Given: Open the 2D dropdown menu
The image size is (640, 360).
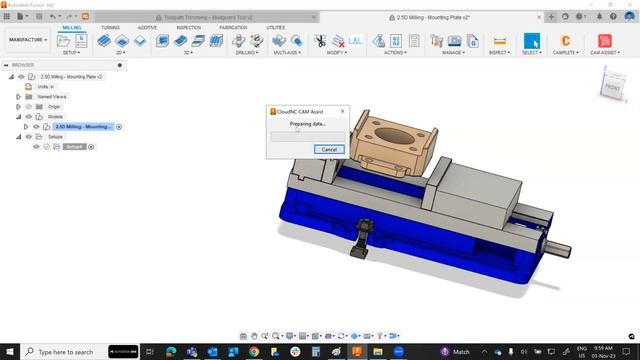Looking at the screenshot, I should pos(120,53).
